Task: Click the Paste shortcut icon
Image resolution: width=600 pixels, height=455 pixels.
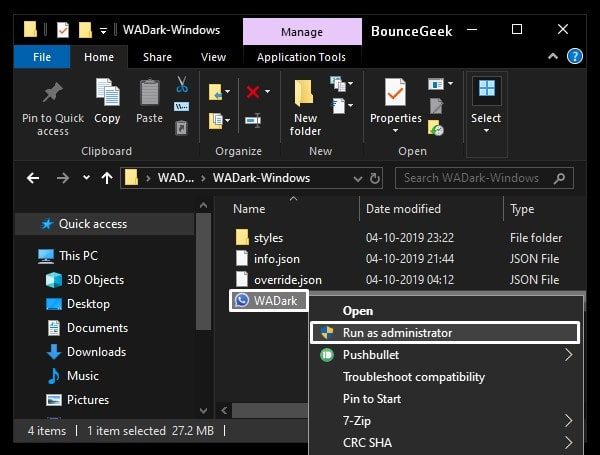Action: click(x=181, y=128)
